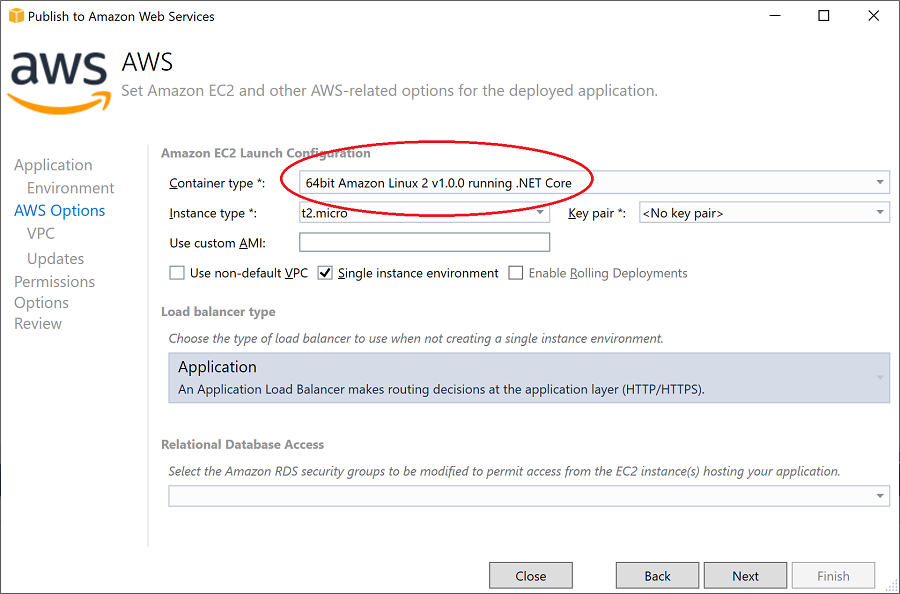Enable Rolling Deployments option
900x594 pixels.
click(x=514, y=272)
